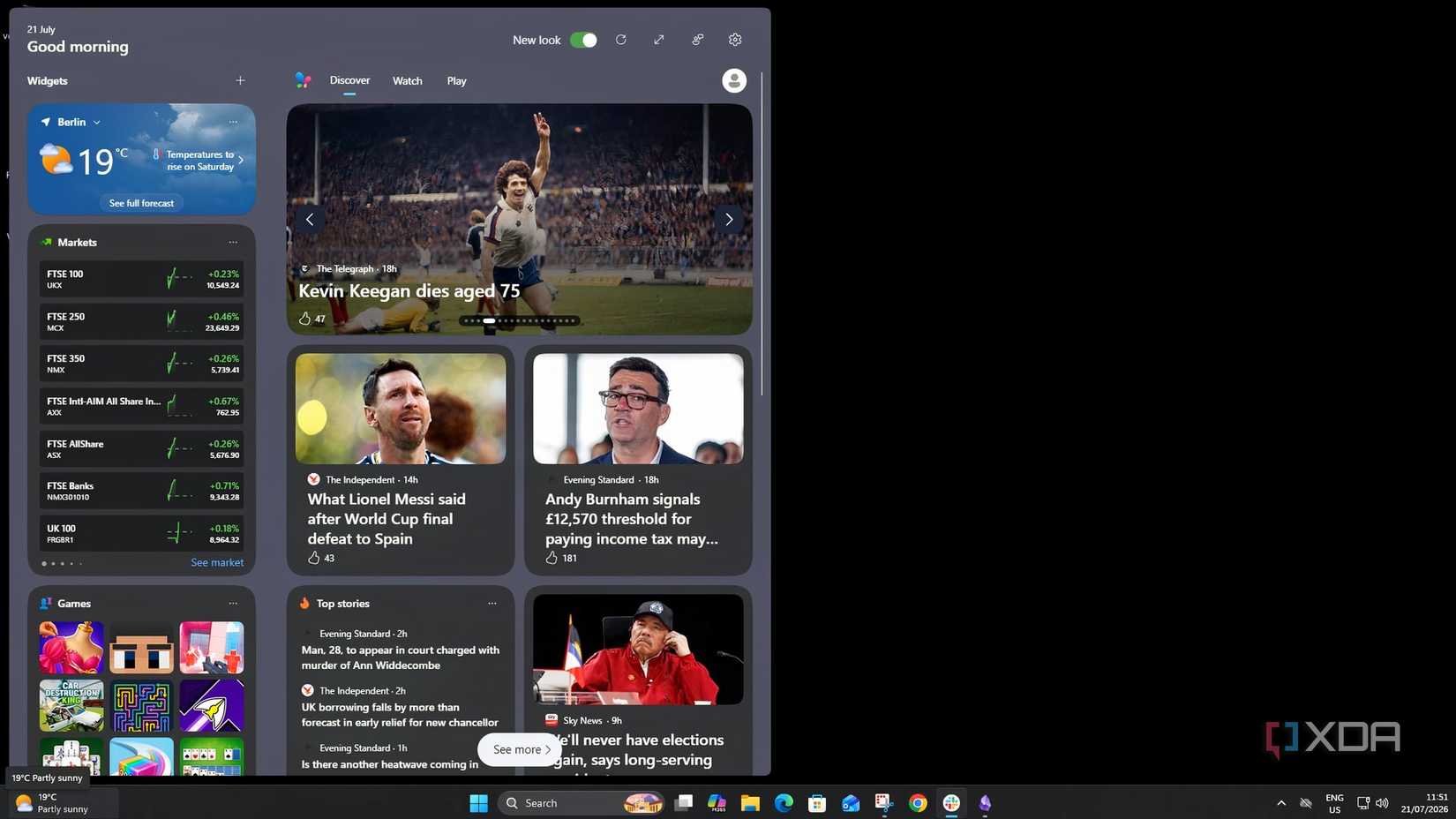Open the Sky News article image
This screenshot has width=1456, height=819.
point(638,649)
